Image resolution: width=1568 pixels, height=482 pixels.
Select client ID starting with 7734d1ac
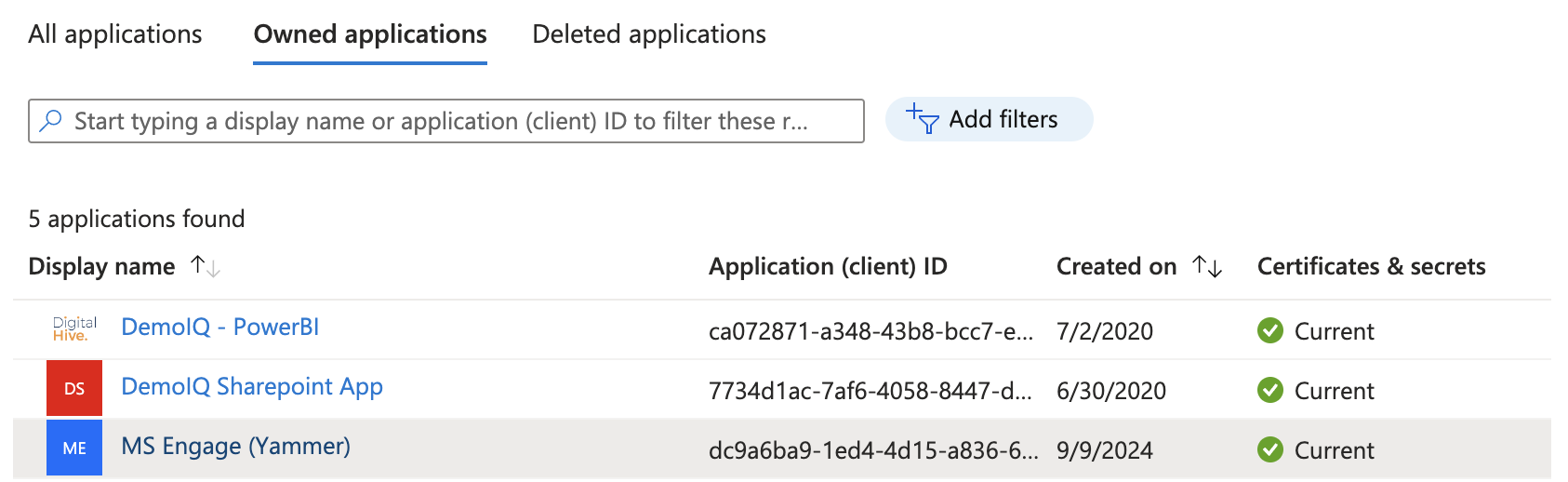tap(870, 391)
